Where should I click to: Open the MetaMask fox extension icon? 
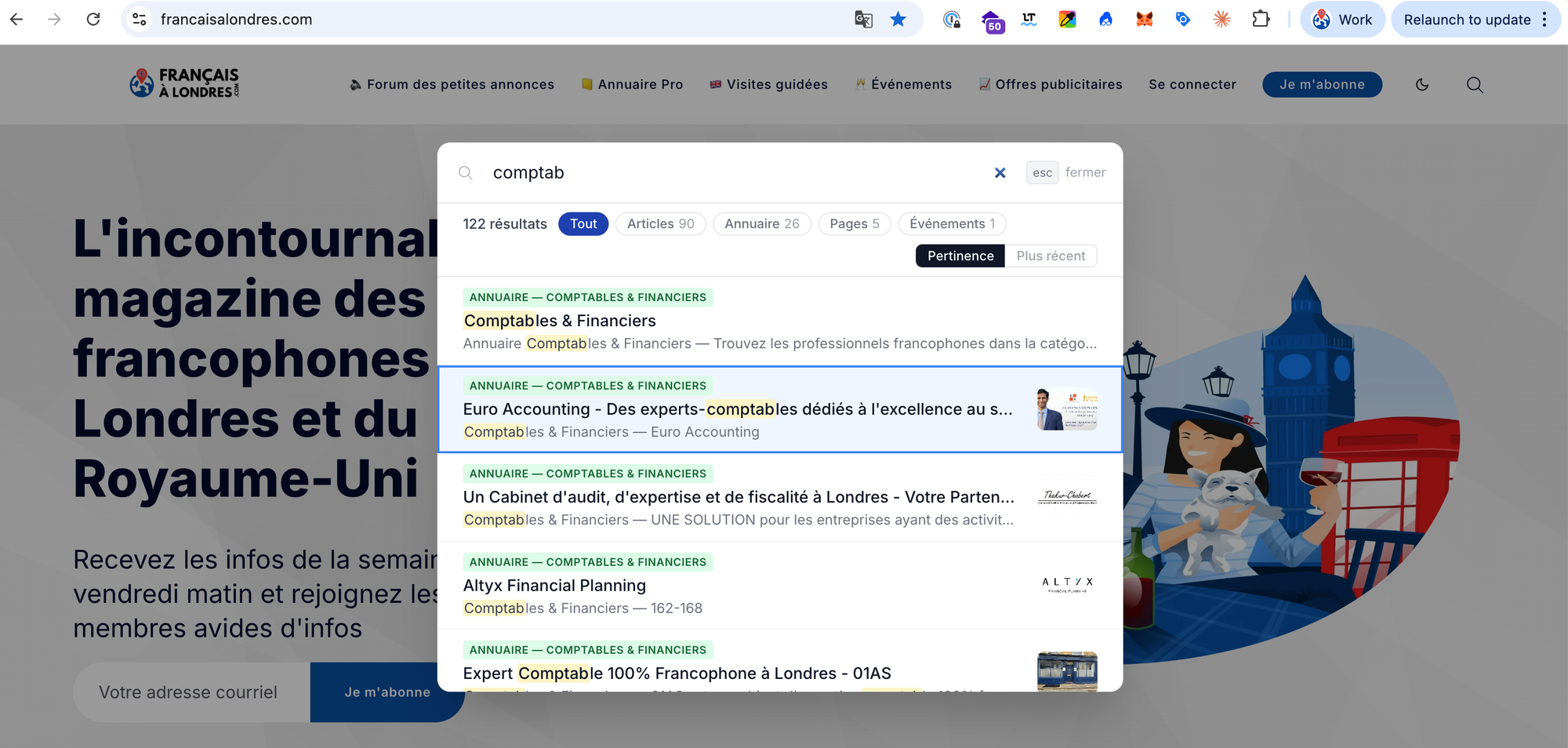[1145, 20]
